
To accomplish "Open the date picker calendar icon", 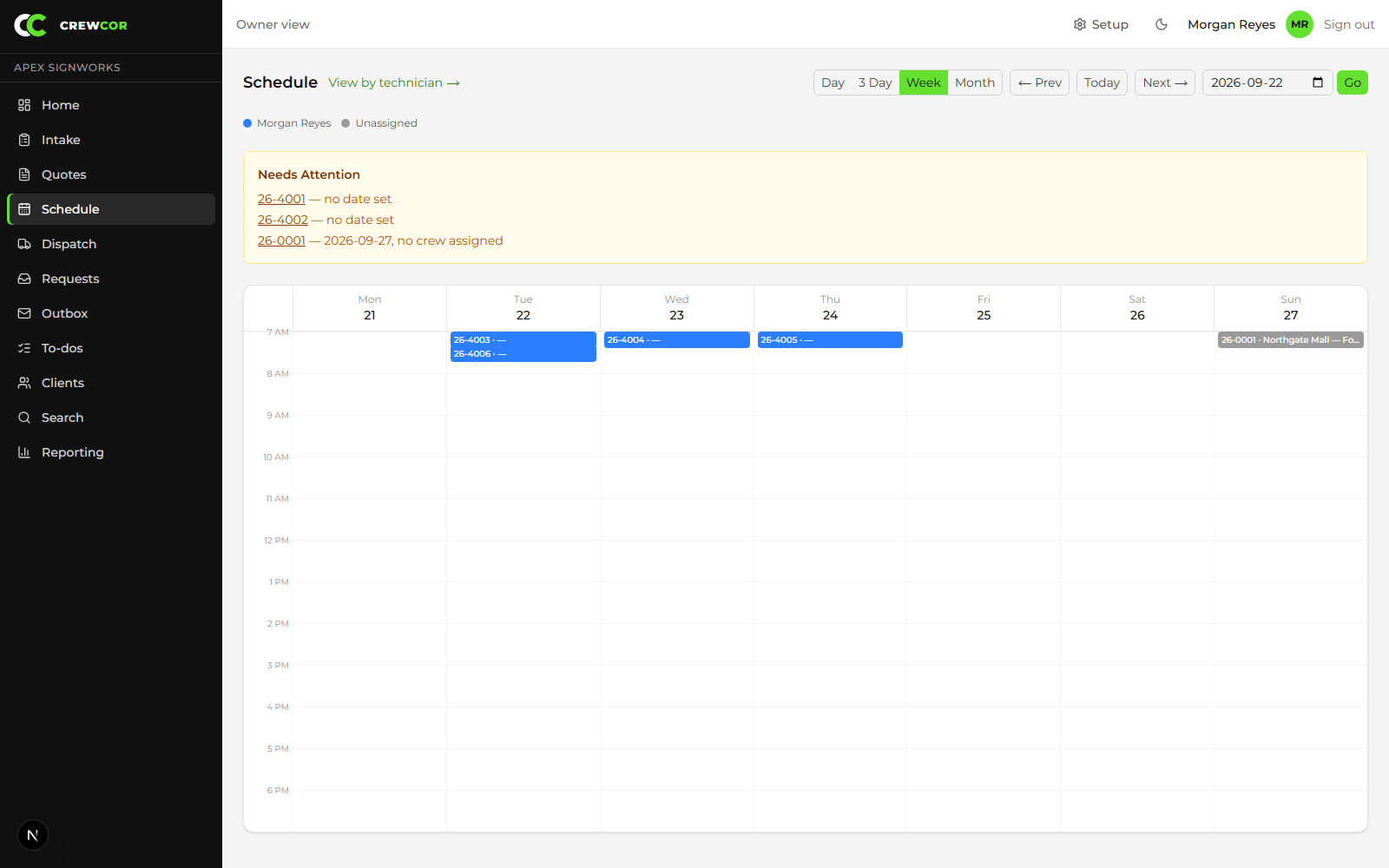I will coord(1318,82).
